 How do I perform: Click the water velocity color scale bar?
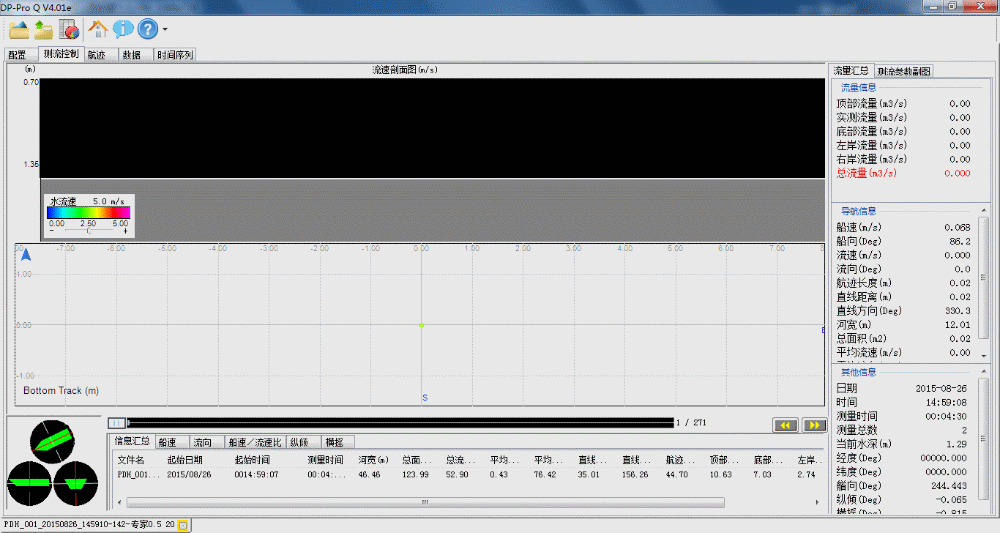pyautogui.click(x=89, y=212)
